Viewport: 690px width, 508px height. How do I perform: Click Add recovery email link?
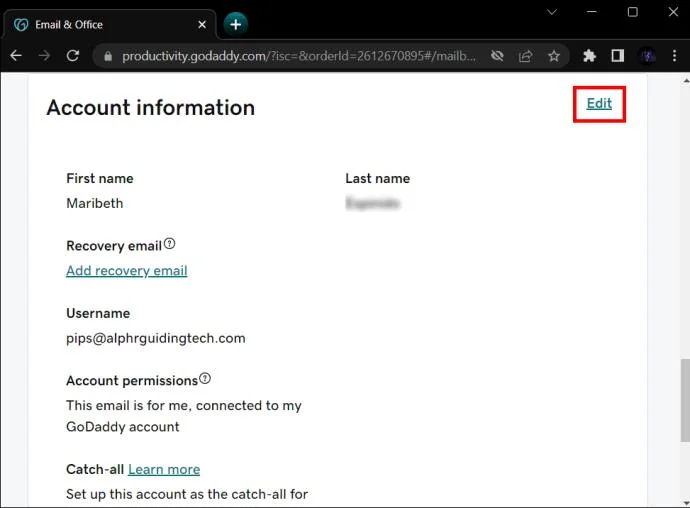pos(127,271)
